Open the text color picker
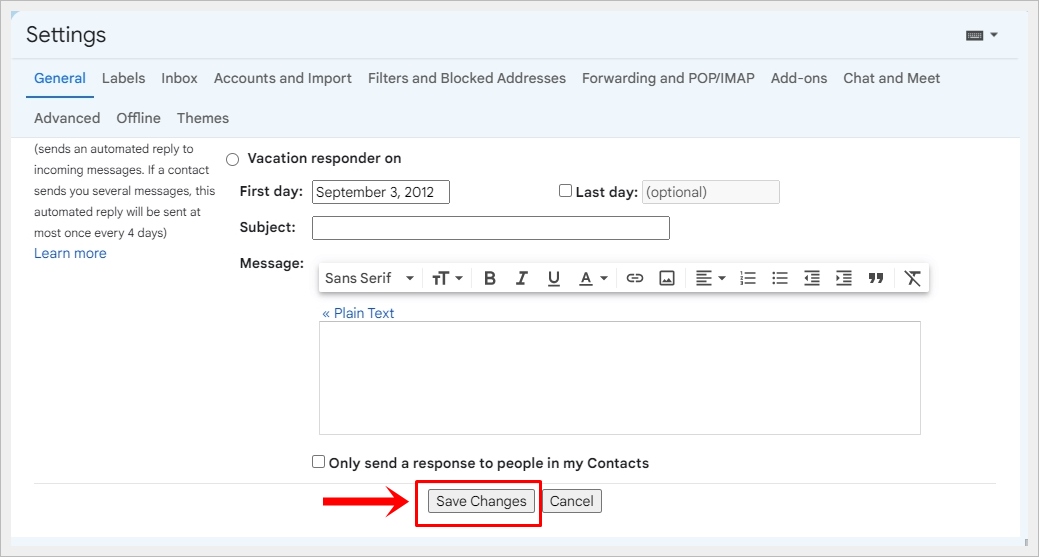Screen dimensions: 1039x557 [593, 278]
